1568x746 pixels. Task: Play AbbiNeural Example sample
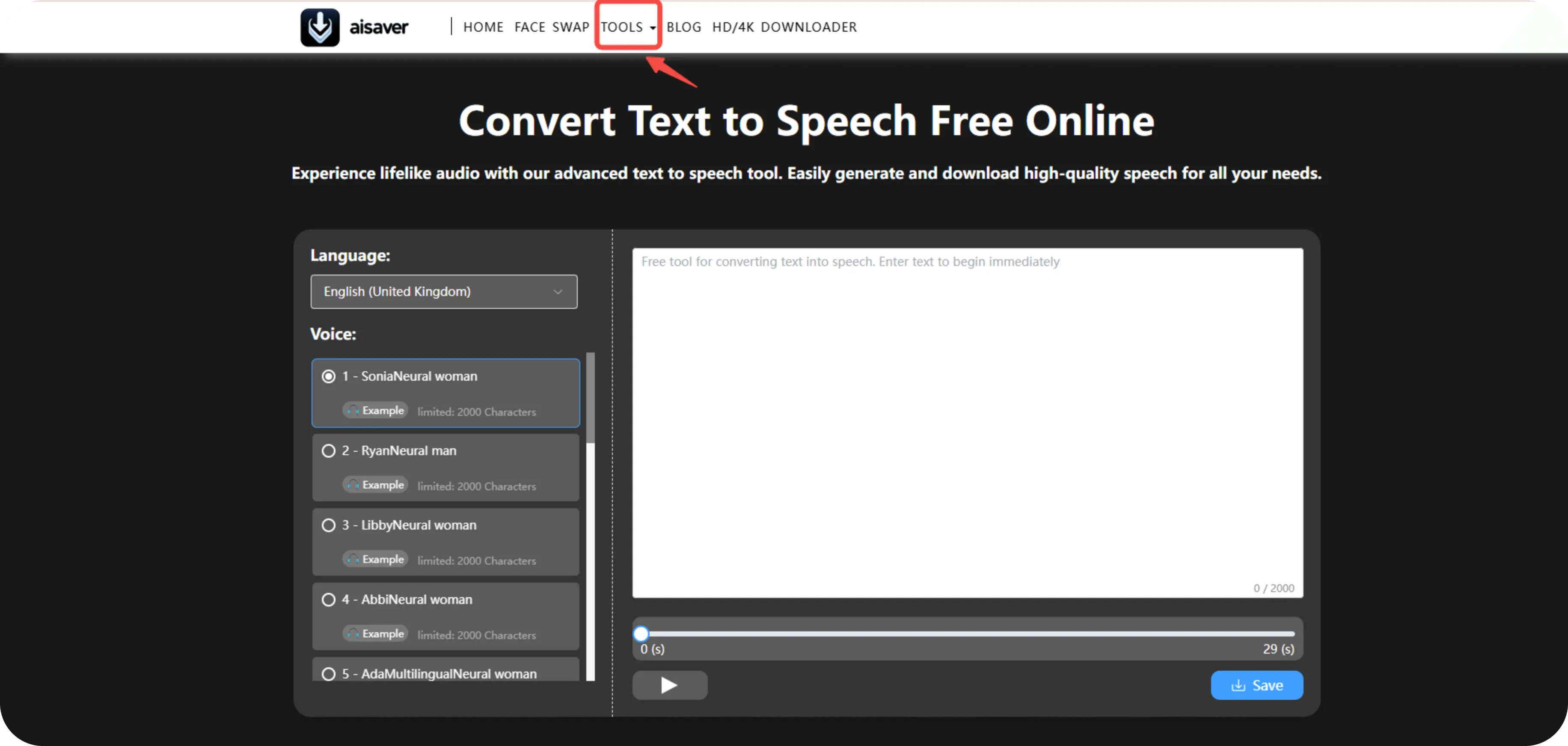375,634
